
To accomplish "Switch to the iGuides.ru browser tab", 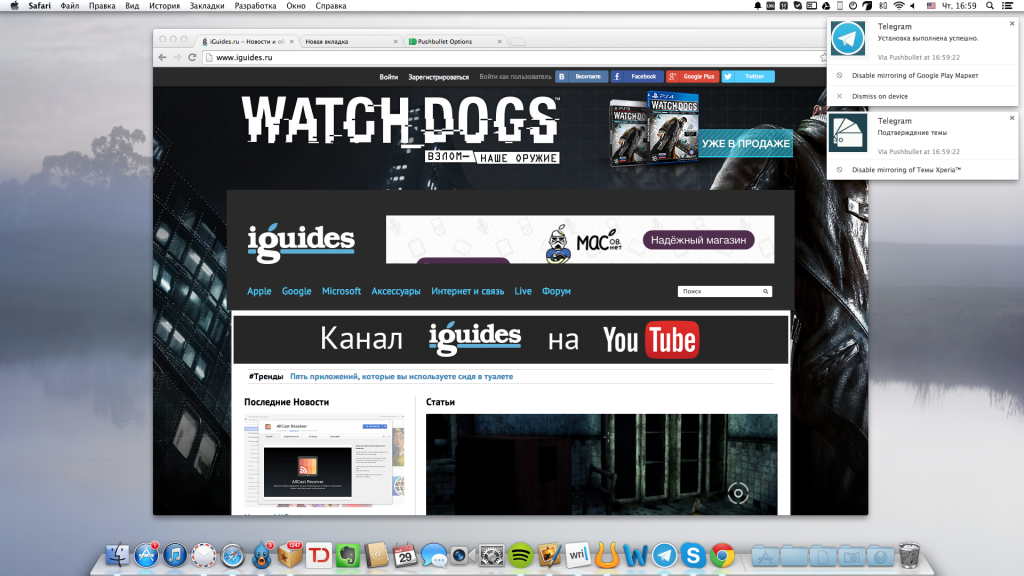I will point(247,41).
